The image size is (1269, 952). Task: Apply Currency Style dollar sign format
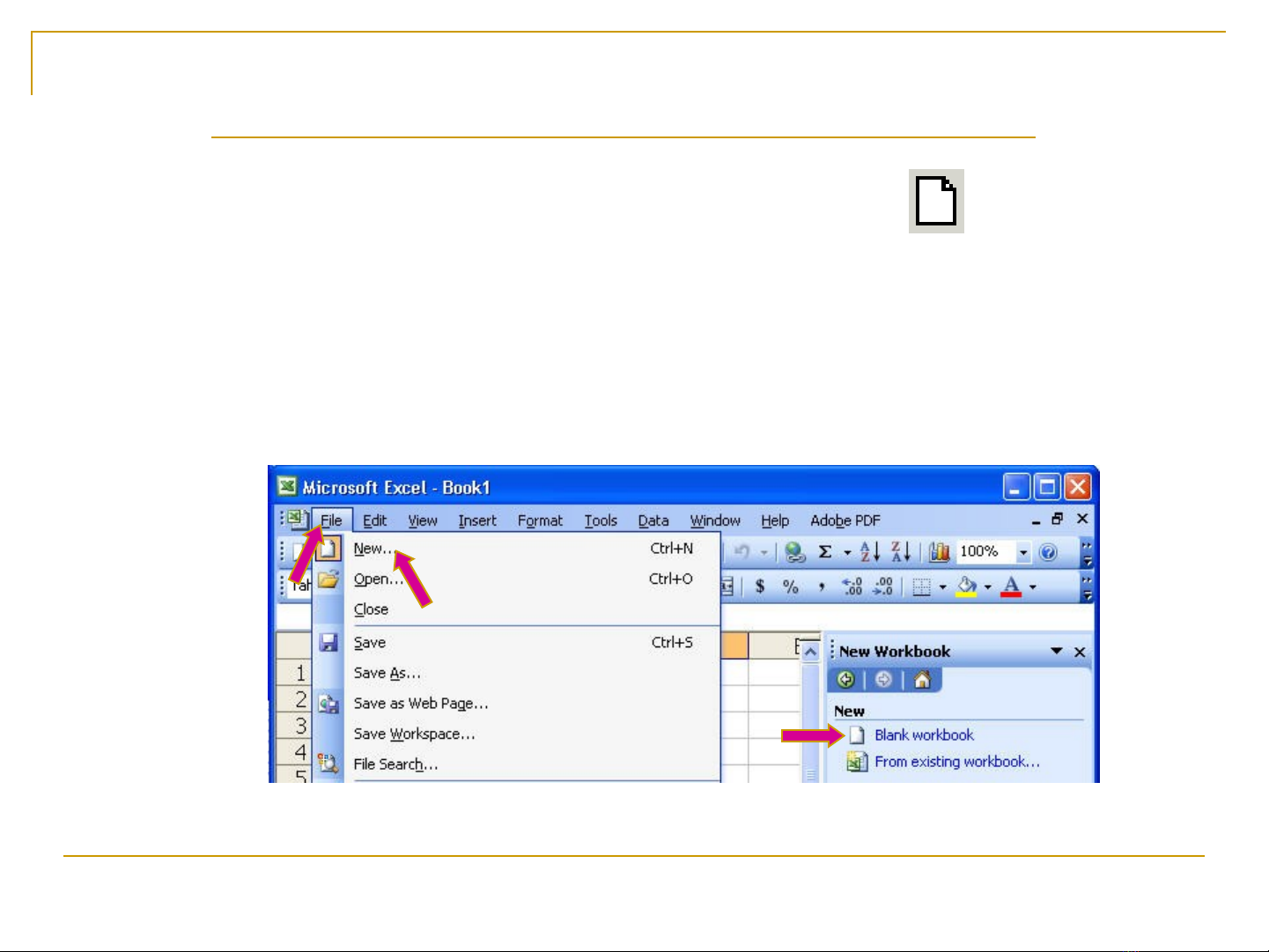click(759, 587)
